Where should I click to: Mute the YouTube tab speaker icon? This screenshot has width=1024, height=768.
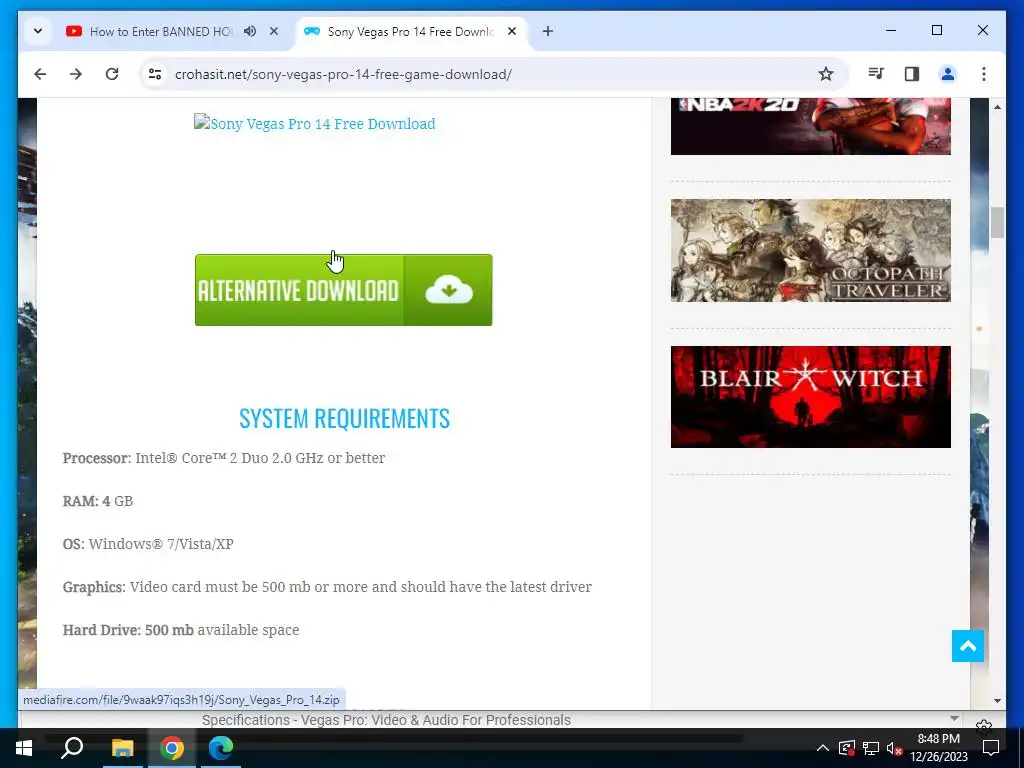(250, 31)
